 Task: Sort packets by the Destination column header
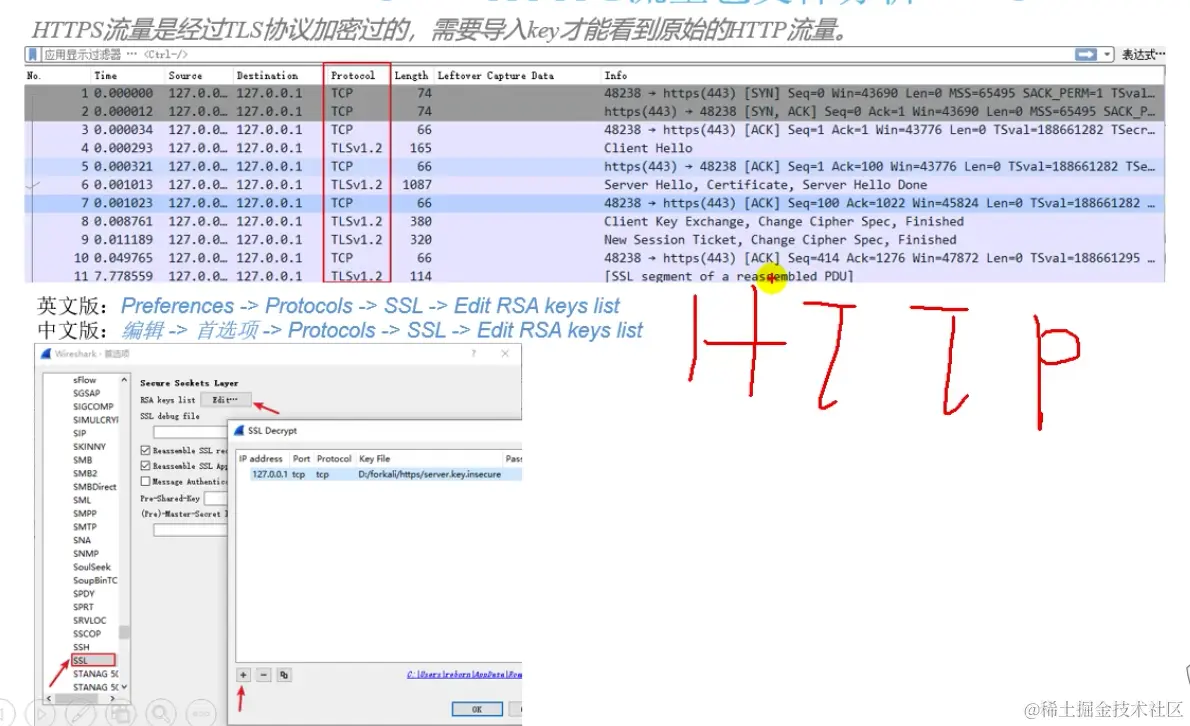coord(267,76)
